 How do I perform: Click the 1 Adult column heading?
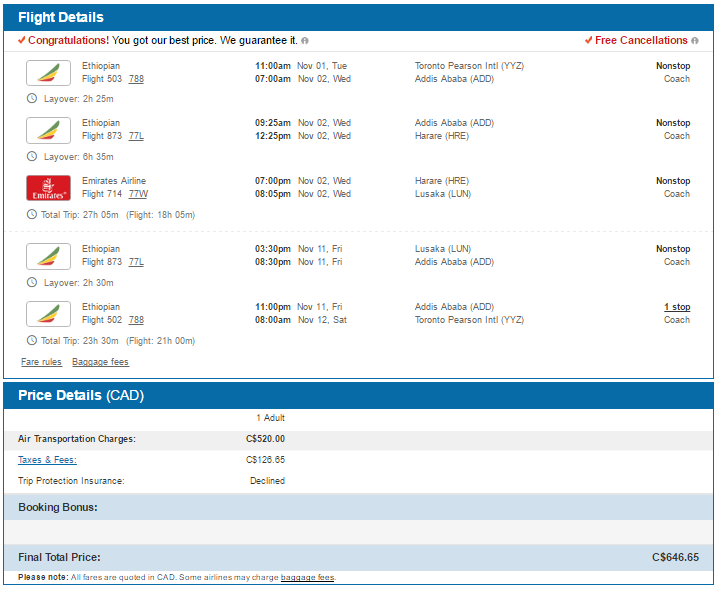pyautogui.click(x=271, y=418)
